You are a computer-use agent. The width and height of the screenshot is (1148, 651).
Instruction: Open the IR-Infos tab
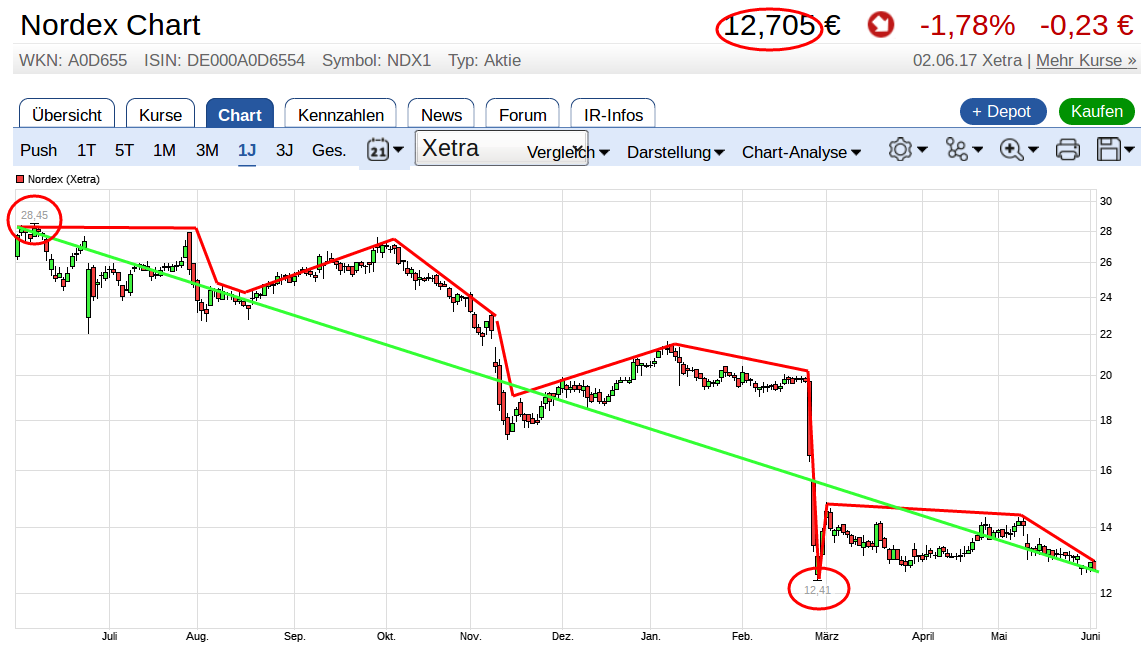613,114
